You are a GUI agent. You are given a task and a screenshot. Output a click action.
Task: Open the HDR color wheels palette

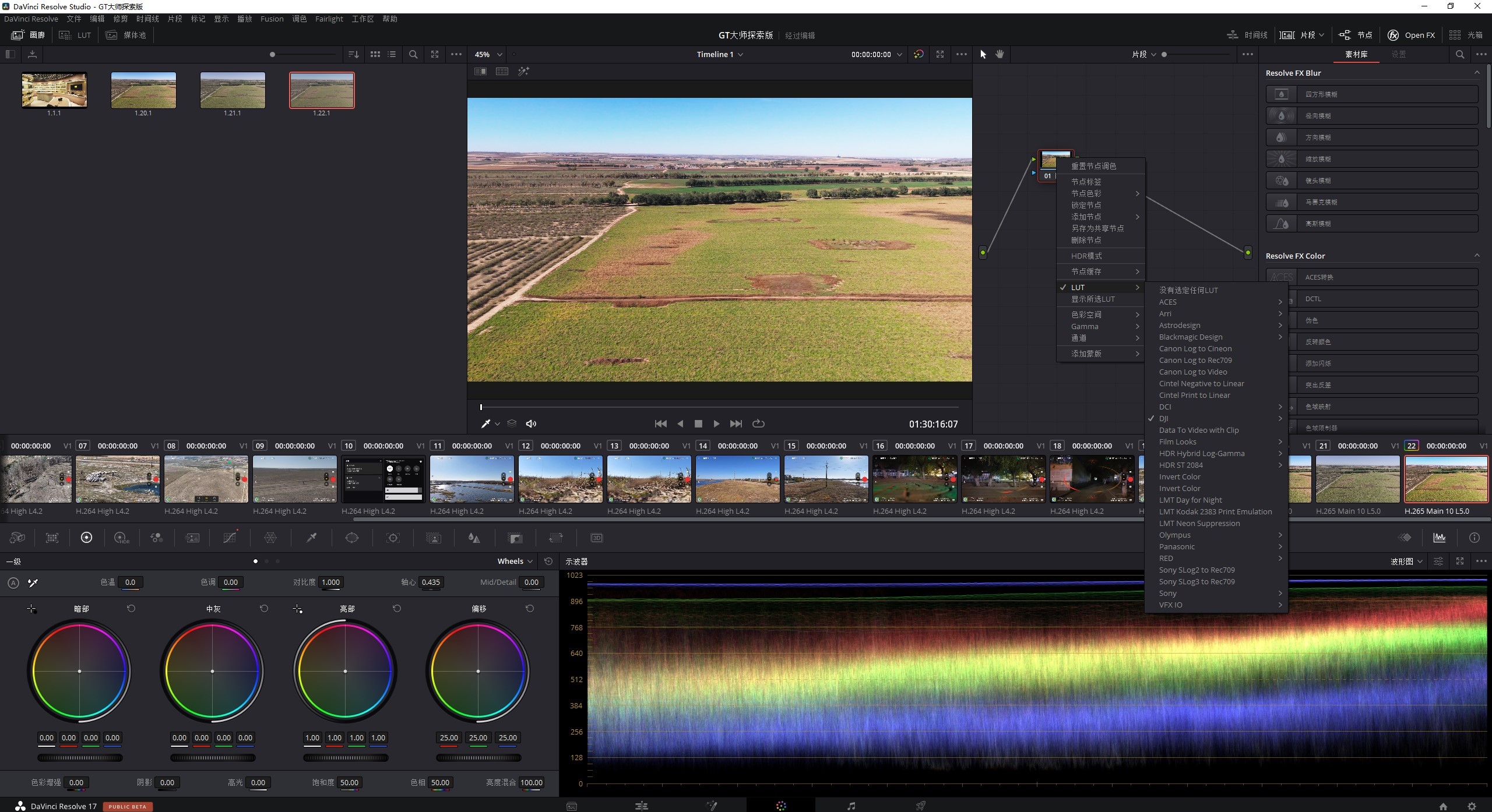[x=121, y=538]
